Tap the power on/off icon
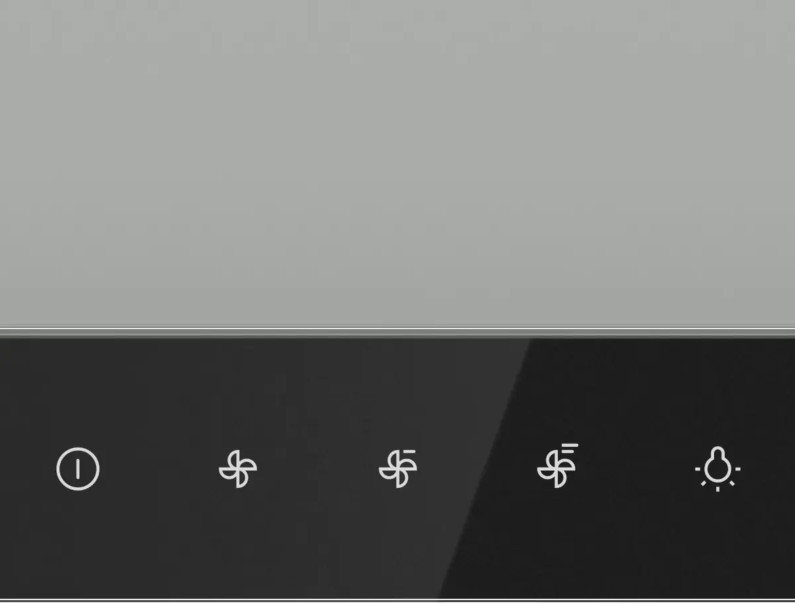The image size is (795, 604). (78, 469)
